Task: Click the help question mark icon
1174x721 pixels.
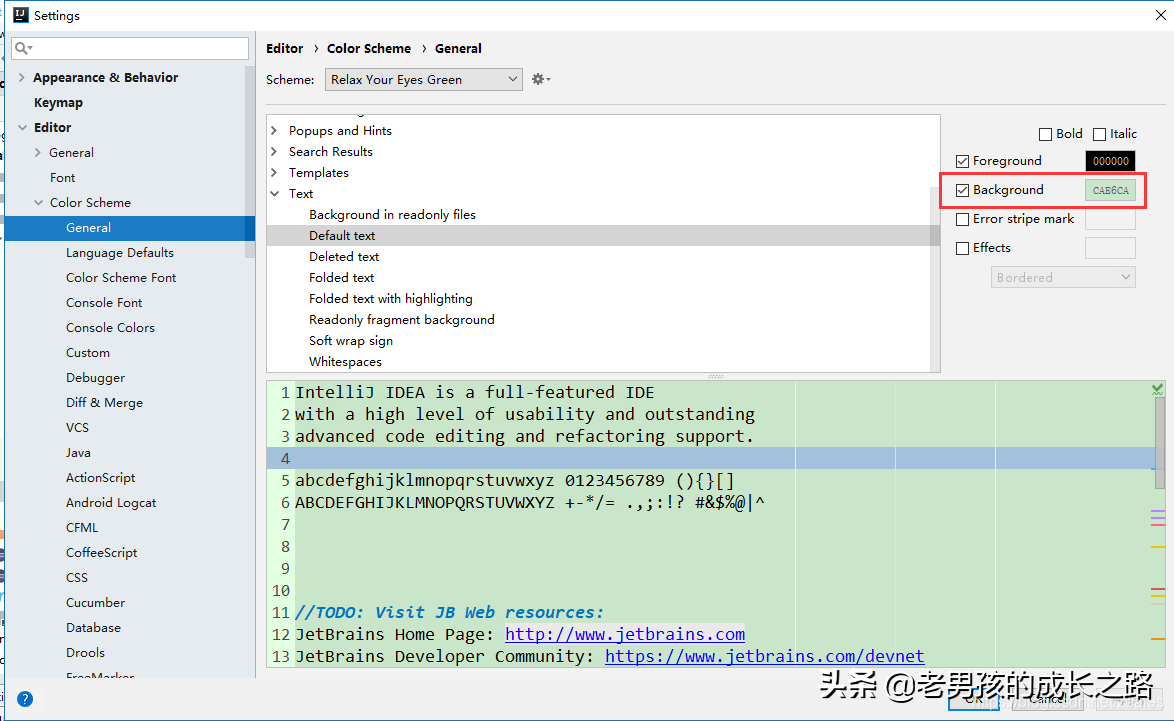Action: pyautogui.click(x=25, y=698)
